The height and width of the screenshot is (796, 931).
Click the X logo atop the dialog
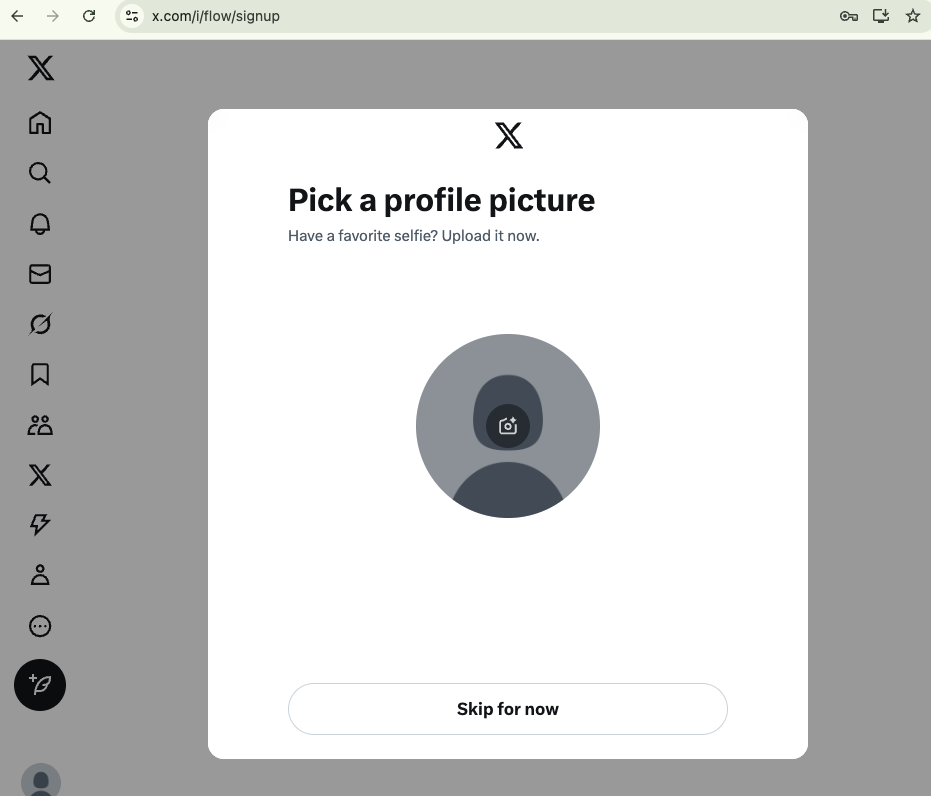[509, 135]
